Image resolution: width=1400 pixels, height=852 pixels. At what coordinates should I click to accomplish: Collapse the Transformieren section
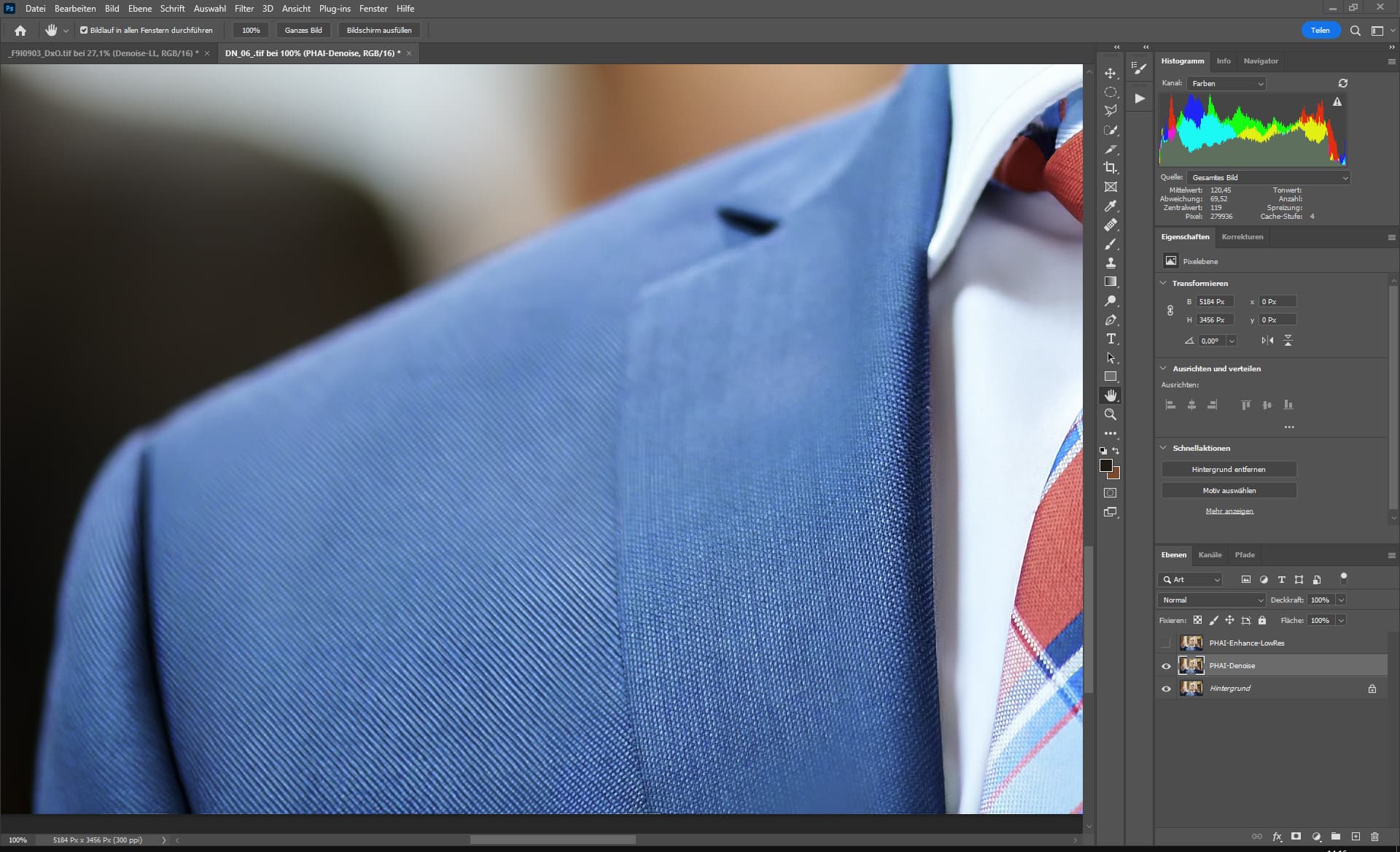[x=1163, y=283]
